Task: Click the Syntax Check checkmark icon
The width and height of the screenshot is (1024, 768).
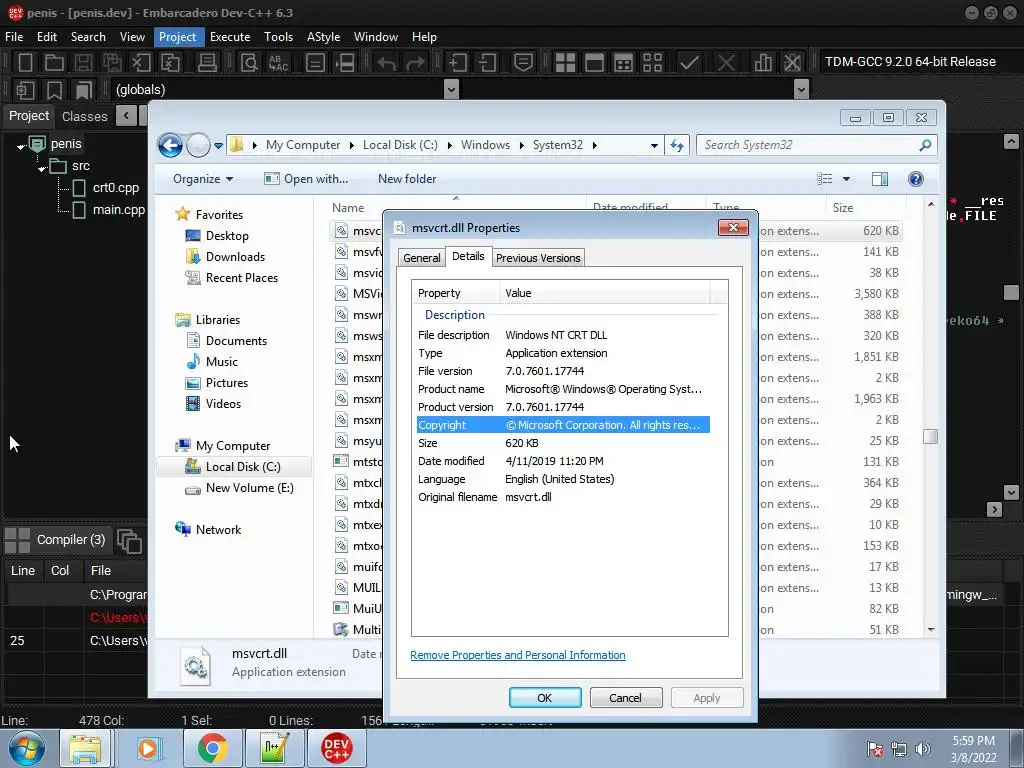Action: pos(688,62)
